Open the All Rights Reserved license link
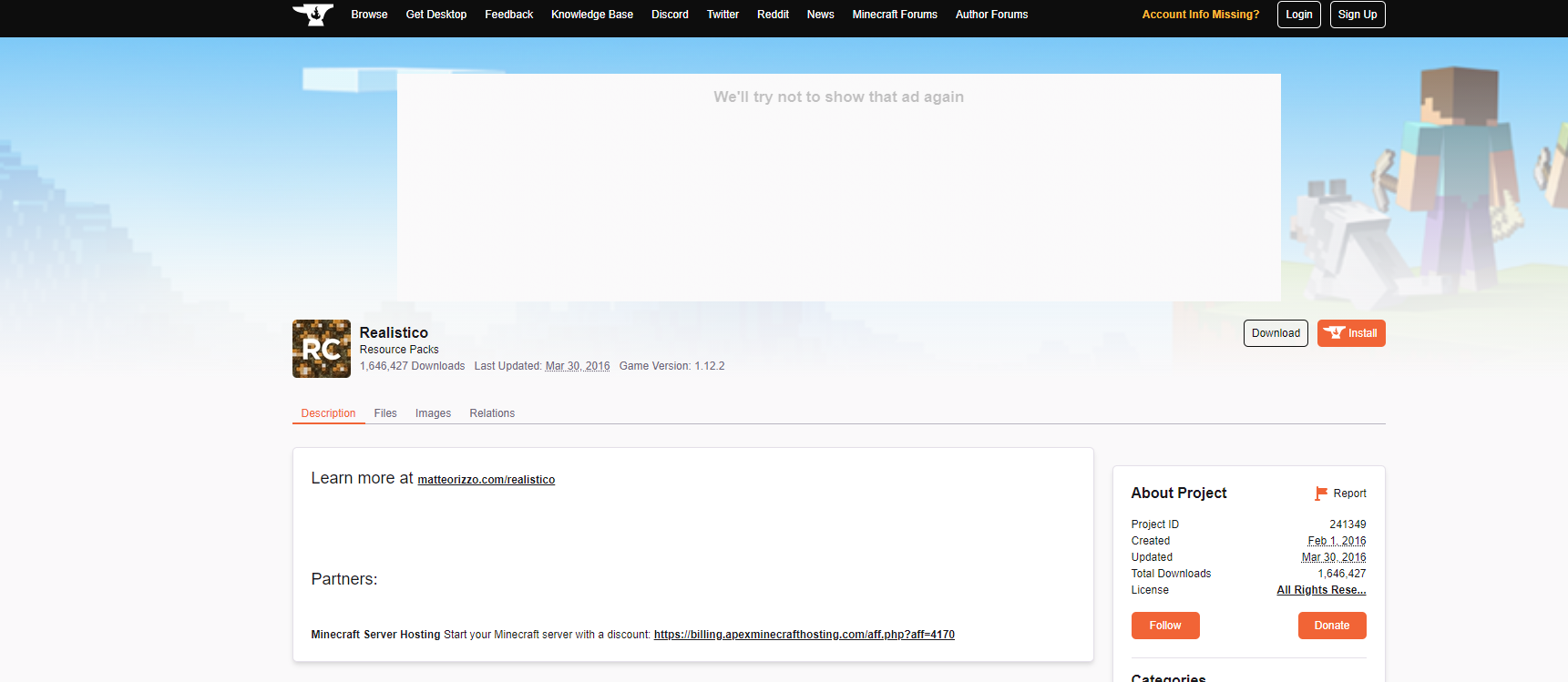Image resolution: width=1568 pixels, height=682 pixels. pyautogui.click(x=1321, y=590)
